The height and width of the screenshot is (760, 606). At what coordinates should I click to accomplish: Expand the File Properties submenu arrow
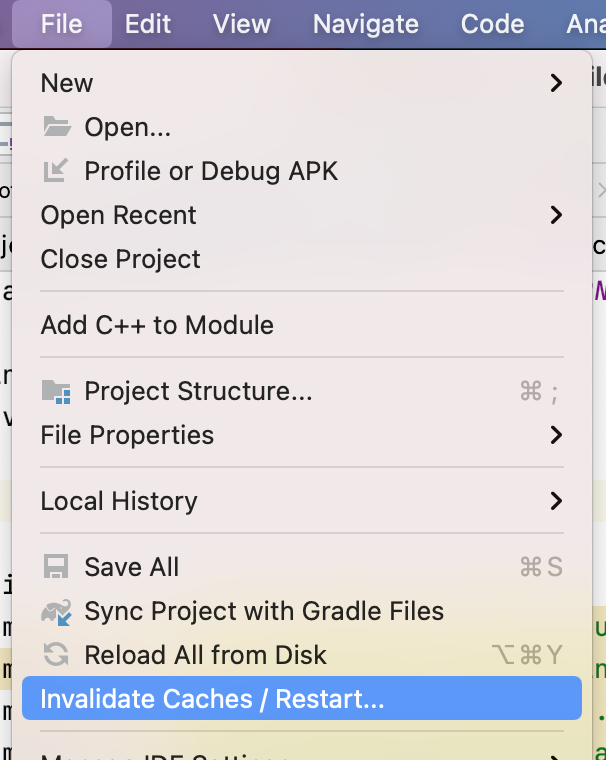[x=556, y=435]
